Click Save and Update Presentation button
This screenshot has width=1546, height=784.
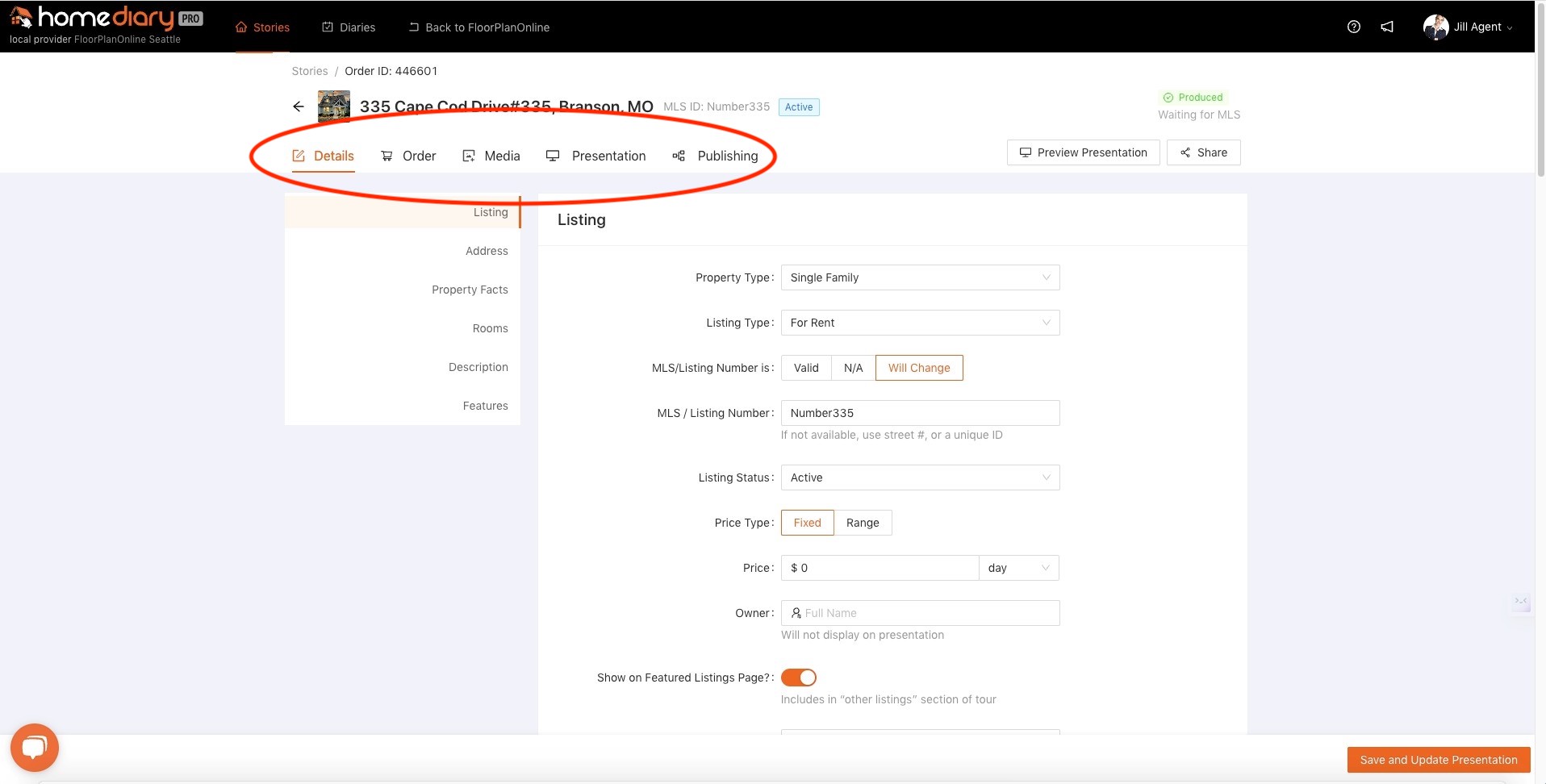pyautogui.click(x=1438, y=760)
